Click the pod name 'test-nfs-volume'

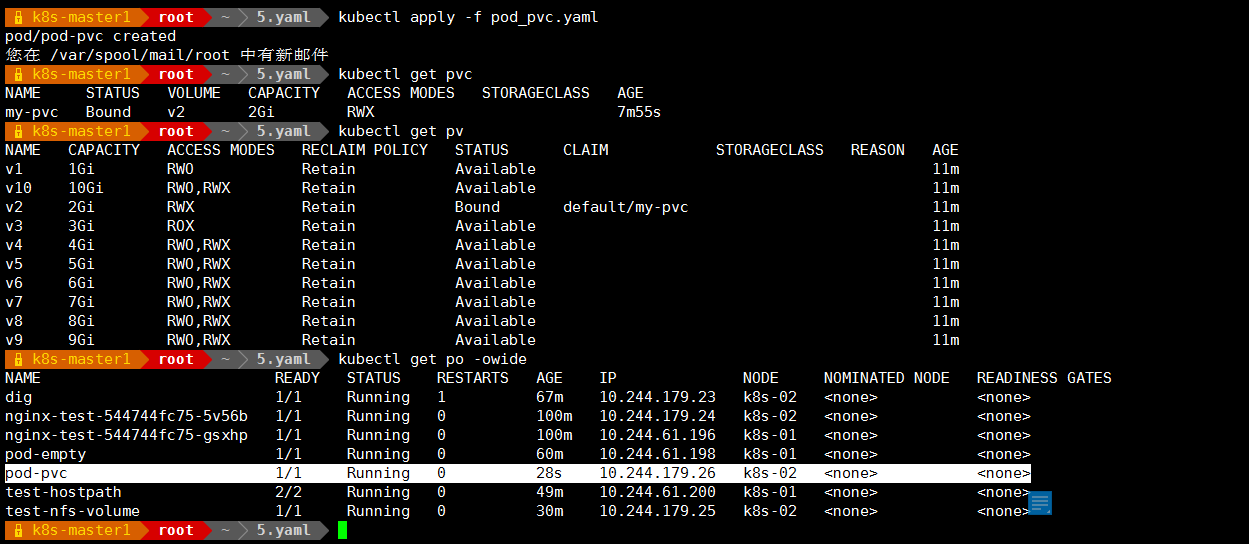coord(72,511)
